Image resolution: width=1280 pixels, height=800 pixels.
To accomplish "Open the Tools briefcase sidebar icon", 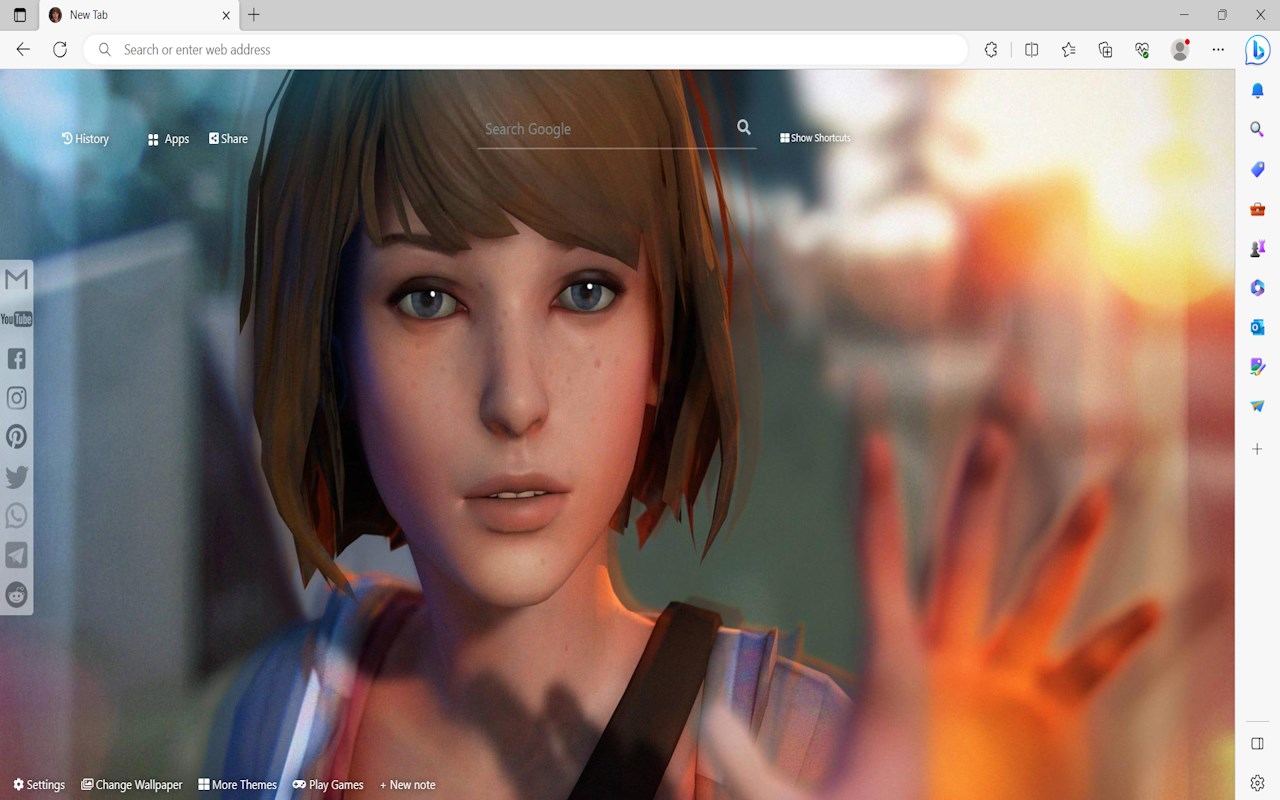I will [1258, 209].
